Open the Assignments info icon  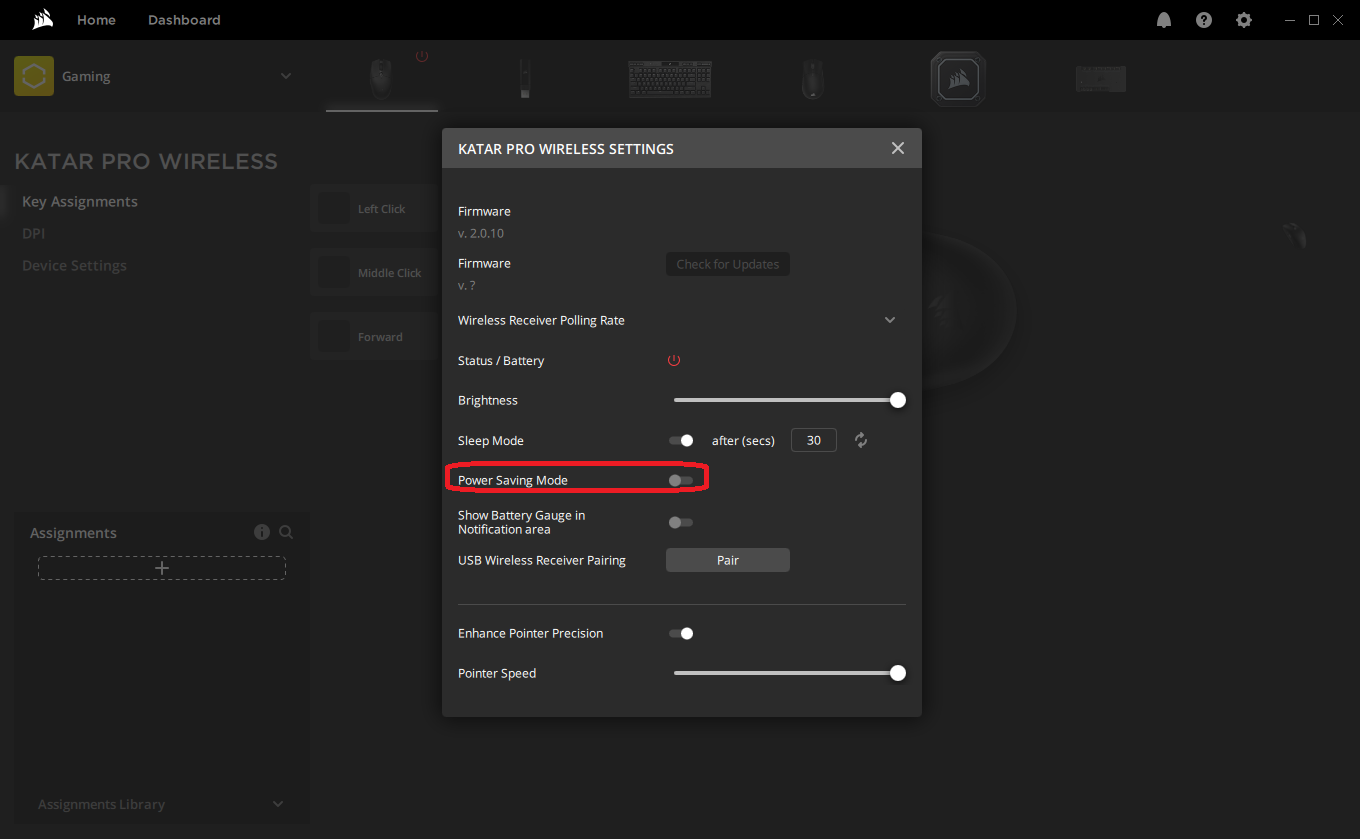click(261, 532)
